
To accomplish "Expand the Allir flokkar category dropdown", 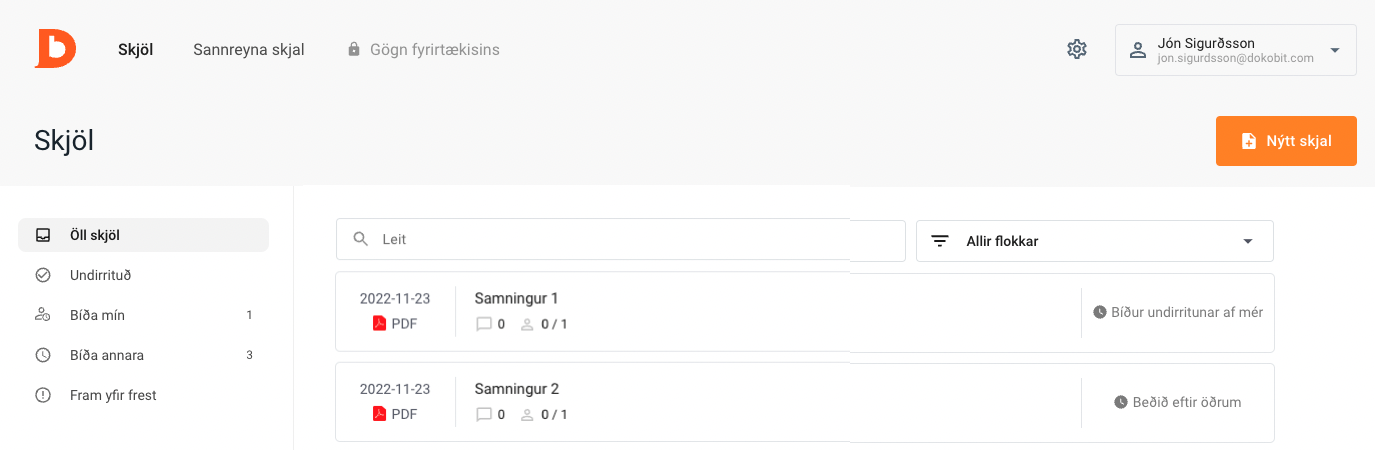I will (x=1095, y=241).
